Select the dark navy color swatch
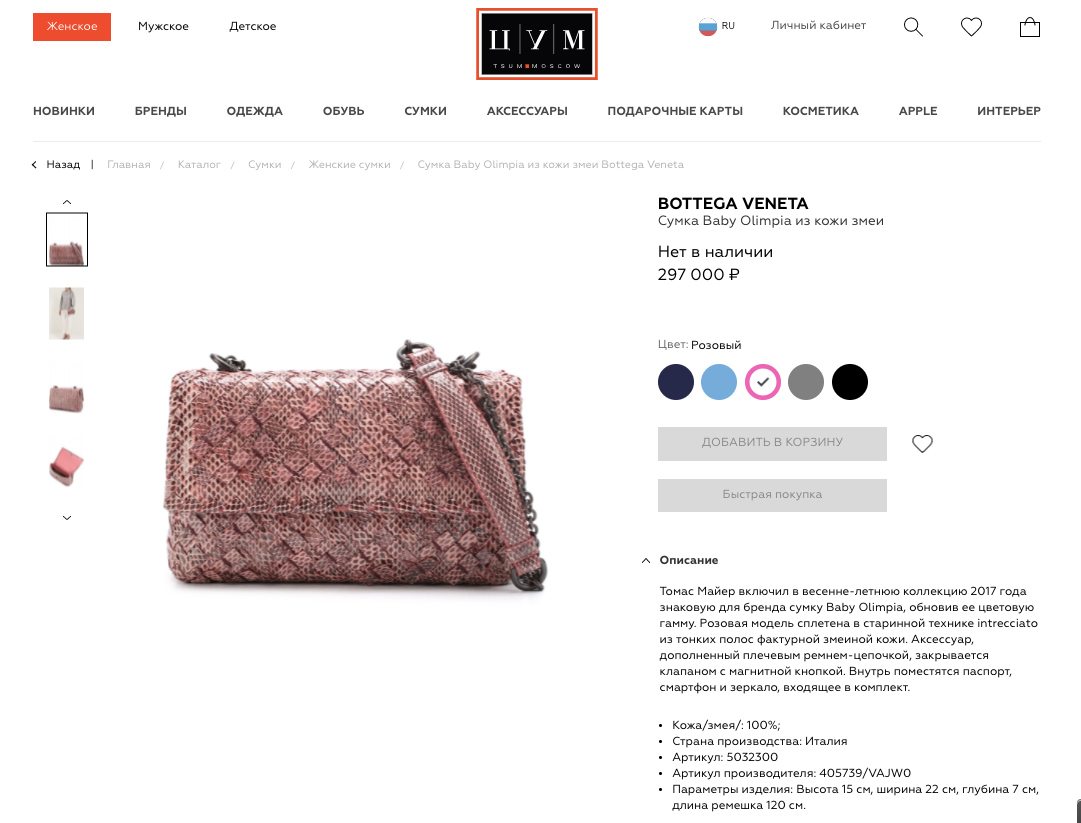Viewport: 1081px width, 823px height. [676, 382]
